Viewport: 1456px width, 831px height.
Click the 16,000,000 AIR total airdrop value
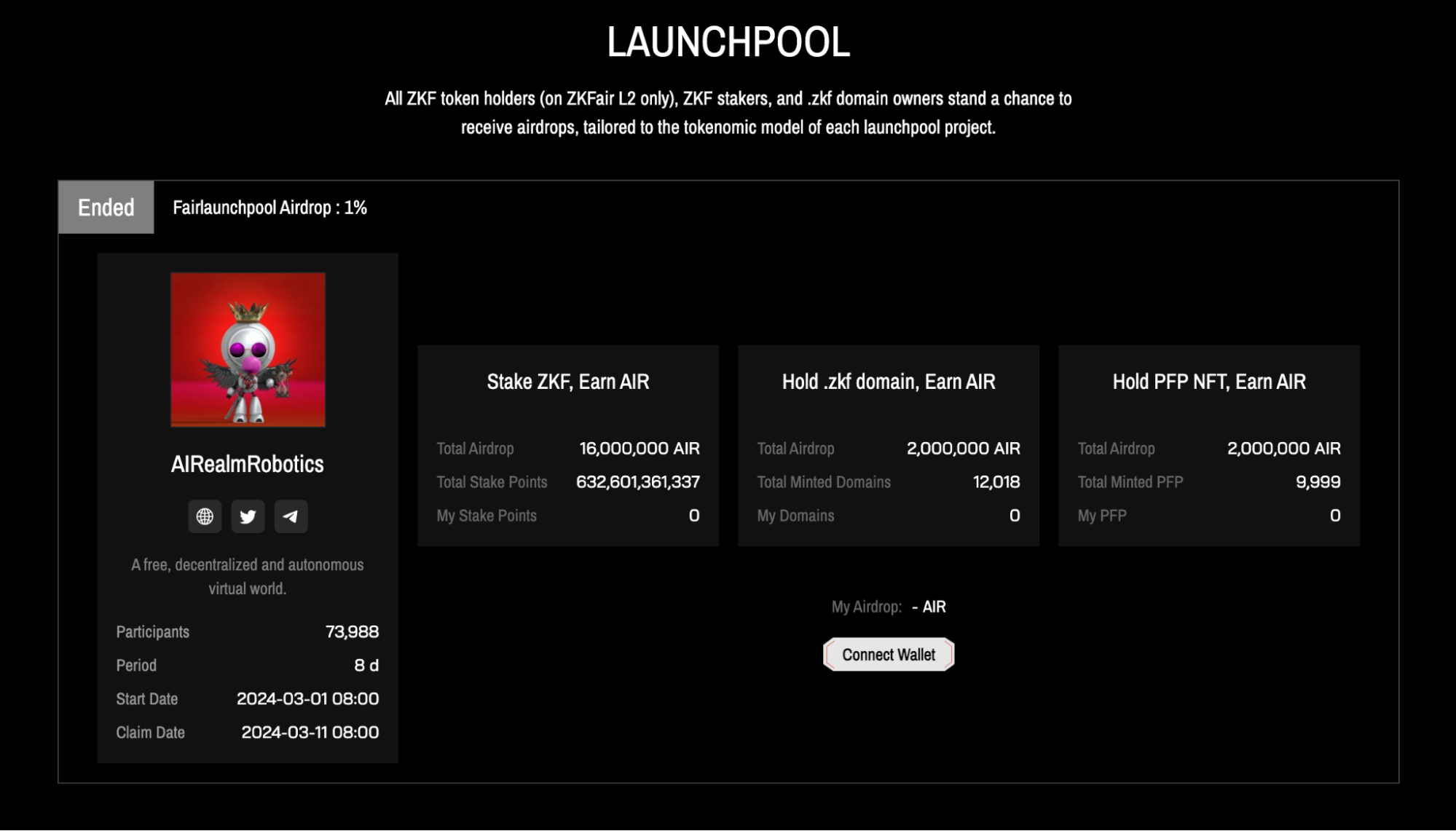coord(639,449)
